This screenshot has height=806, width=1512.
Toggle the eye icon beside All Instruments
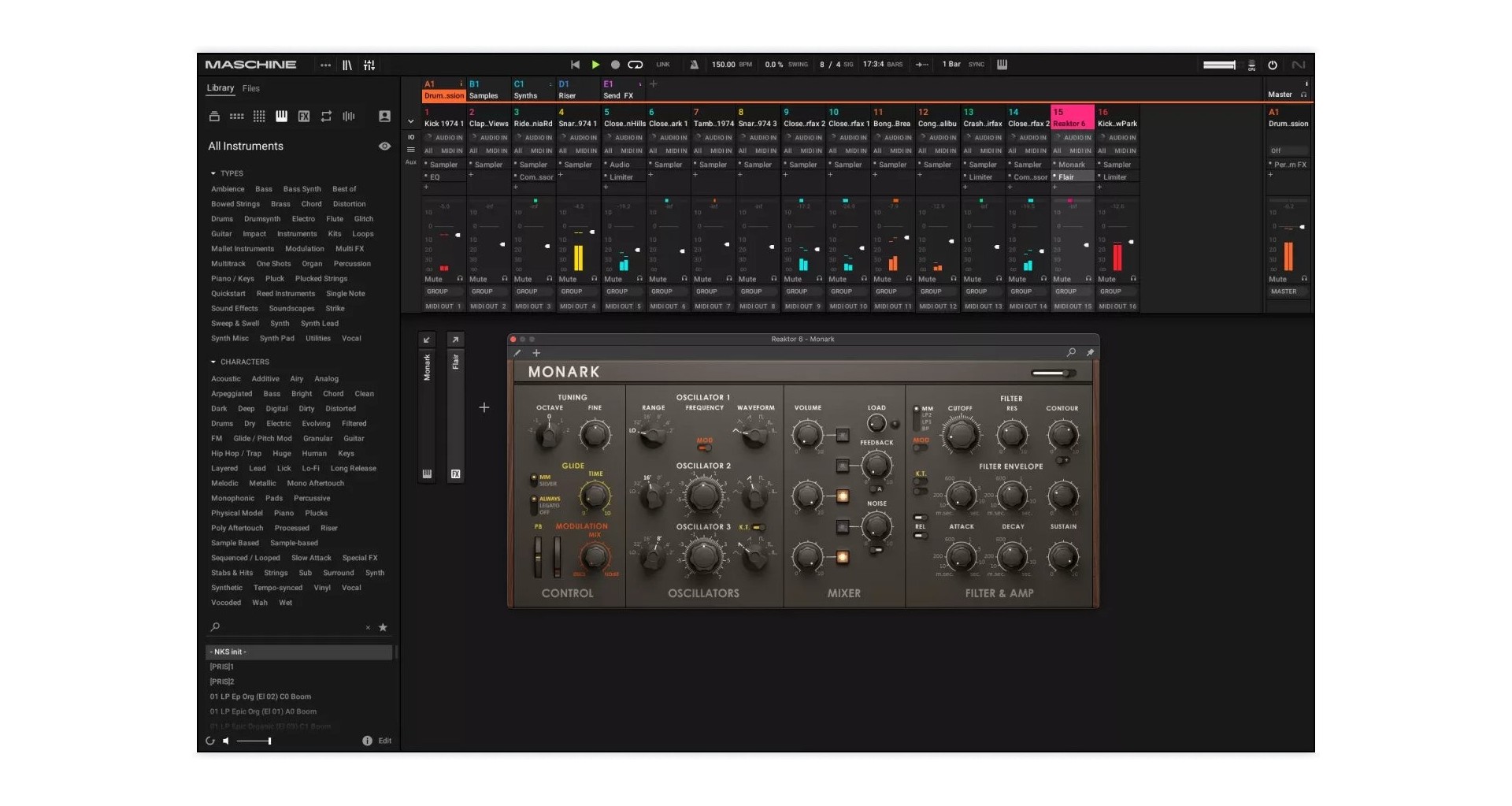(384, 146)
